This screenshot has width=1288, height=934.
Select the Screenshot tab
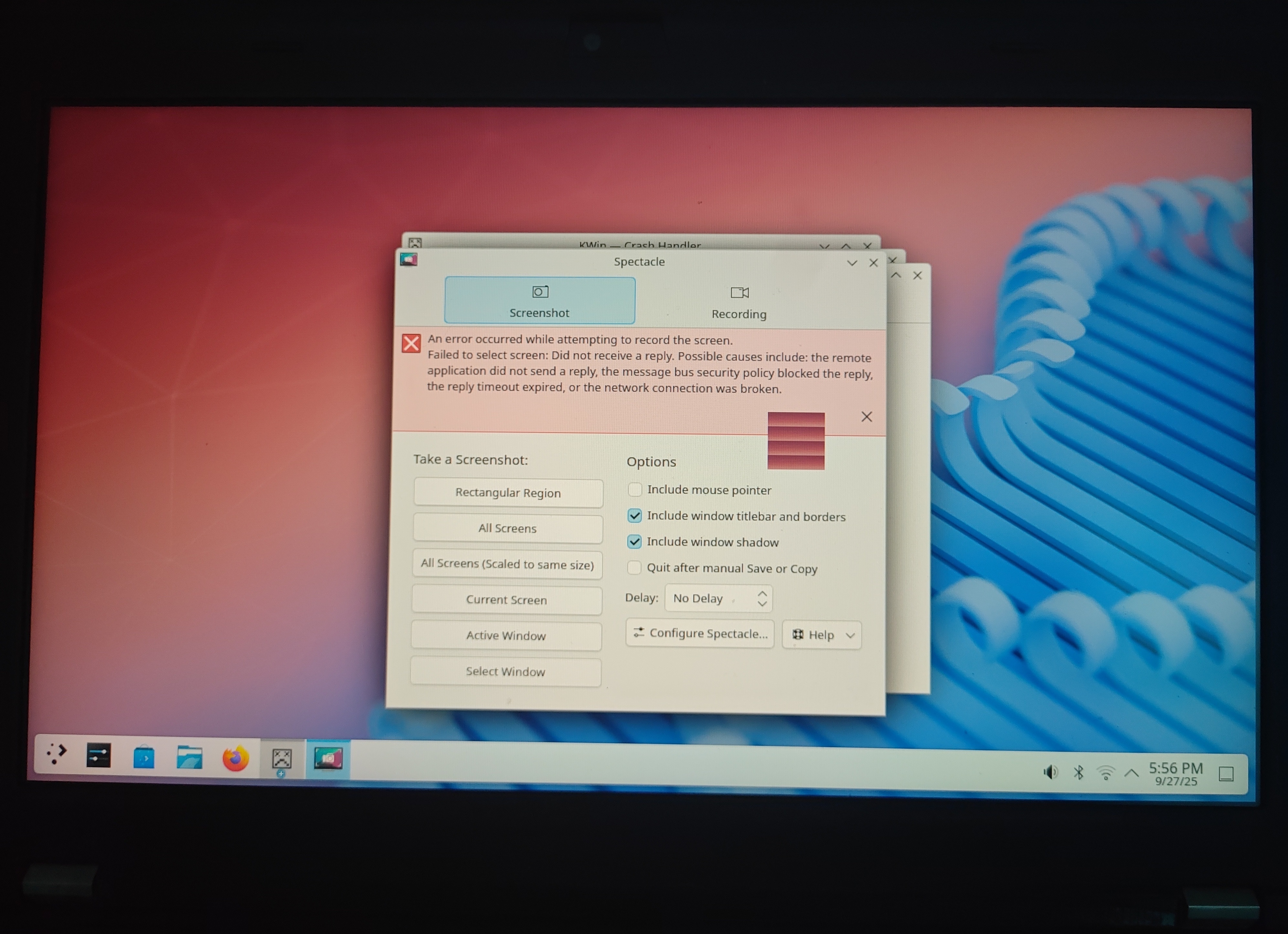(540, 300)
